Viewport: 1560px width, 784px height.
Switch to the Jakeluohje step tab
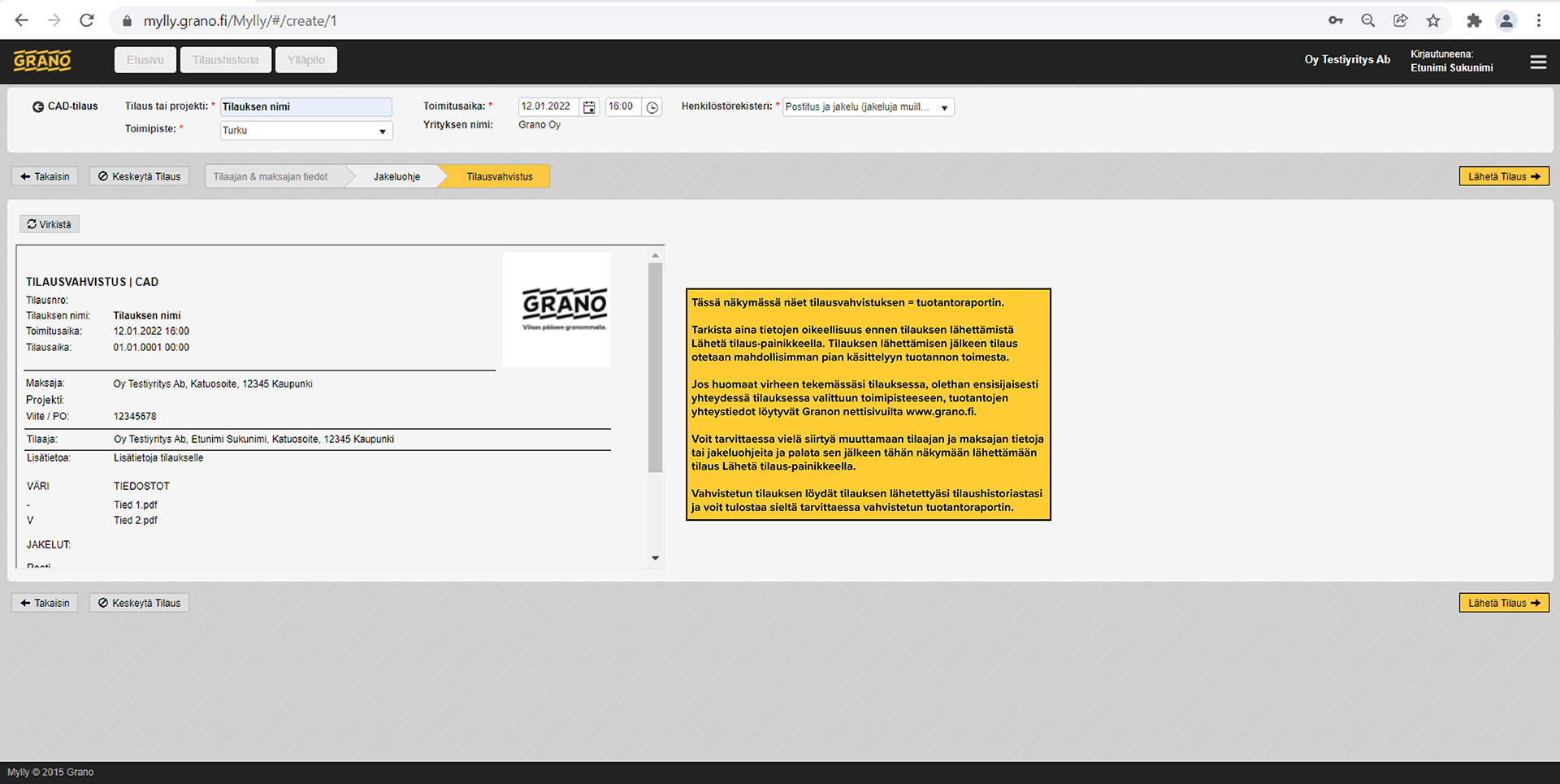pos(396,176)
